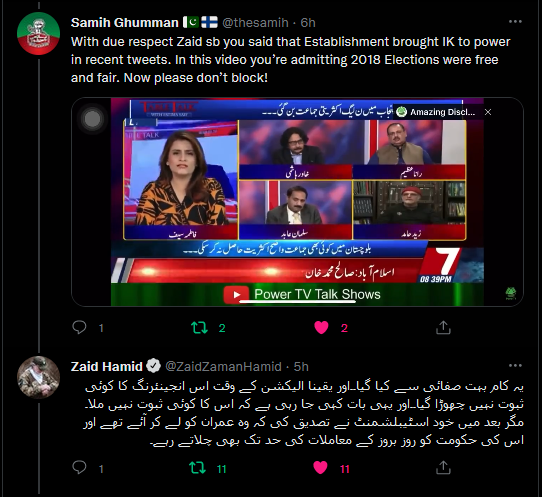
Task: Share Zaid Hamid's tweet
Action: point(443,468)
